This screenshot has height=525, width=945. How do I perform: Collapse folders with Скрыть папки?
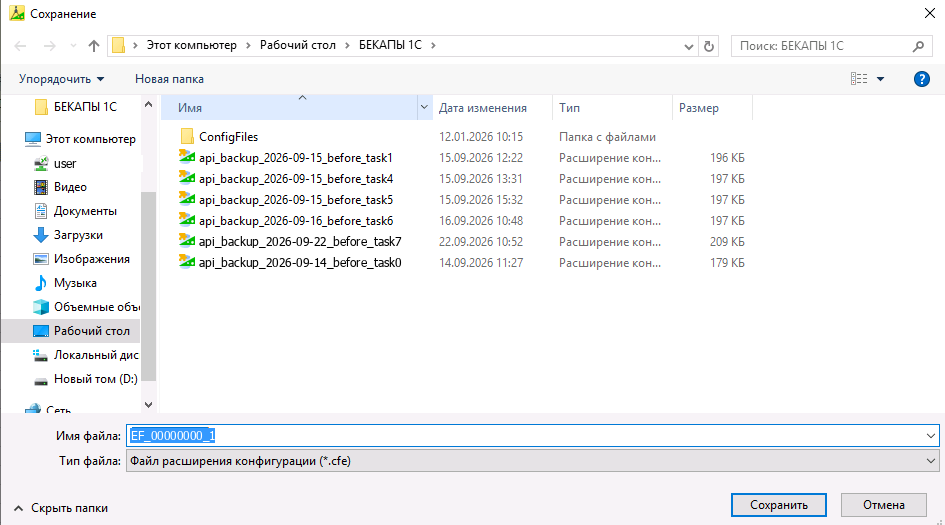coord(61,508)
